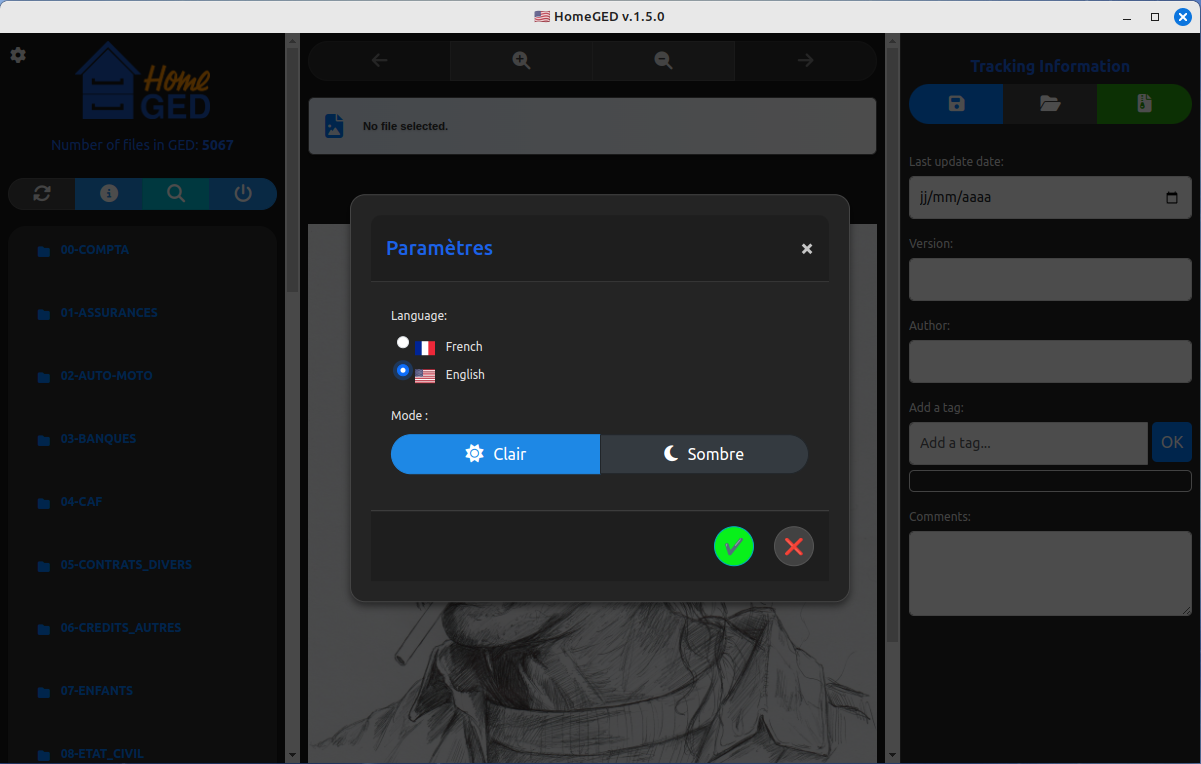Image resolution: width=1201 pixels, height=764 pixels.
Task: Select the French language radio button
Action: pos(403,342)
